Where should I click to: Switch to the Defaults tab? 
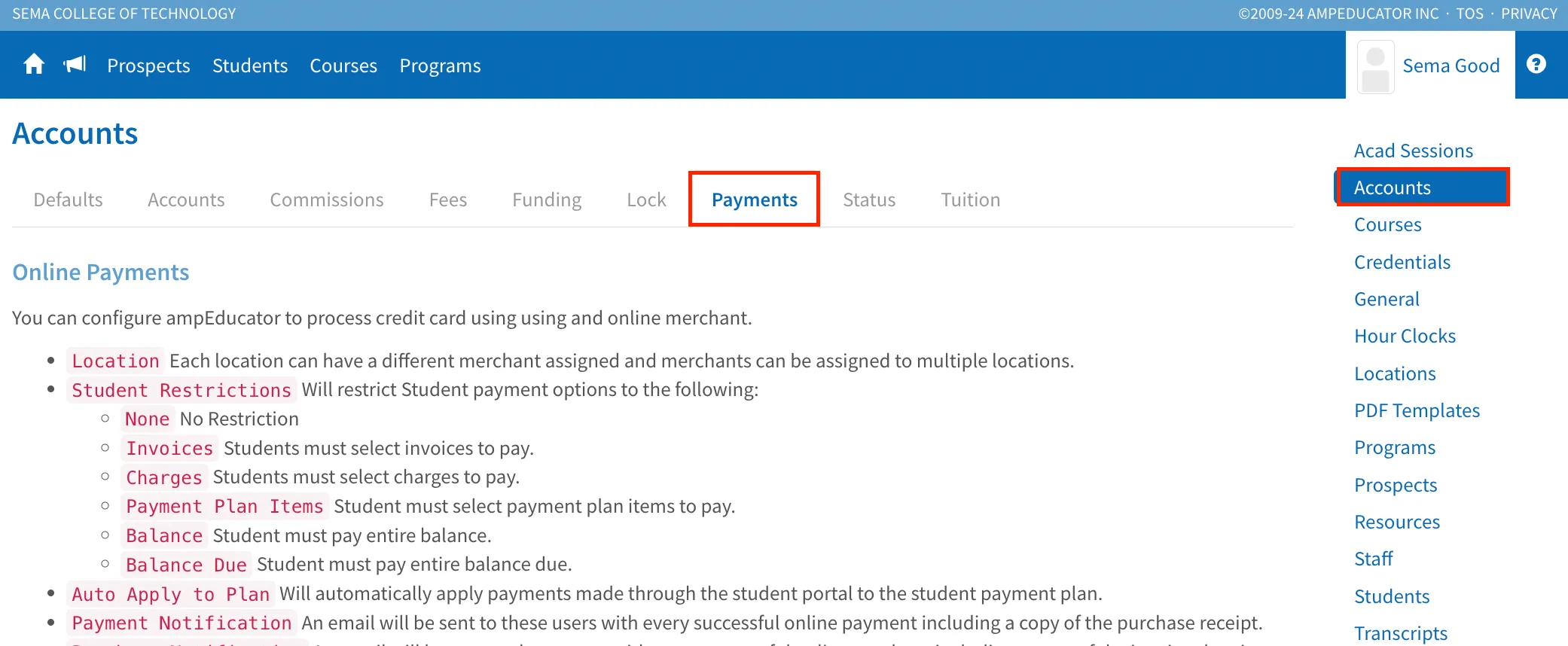pos(68,200)
